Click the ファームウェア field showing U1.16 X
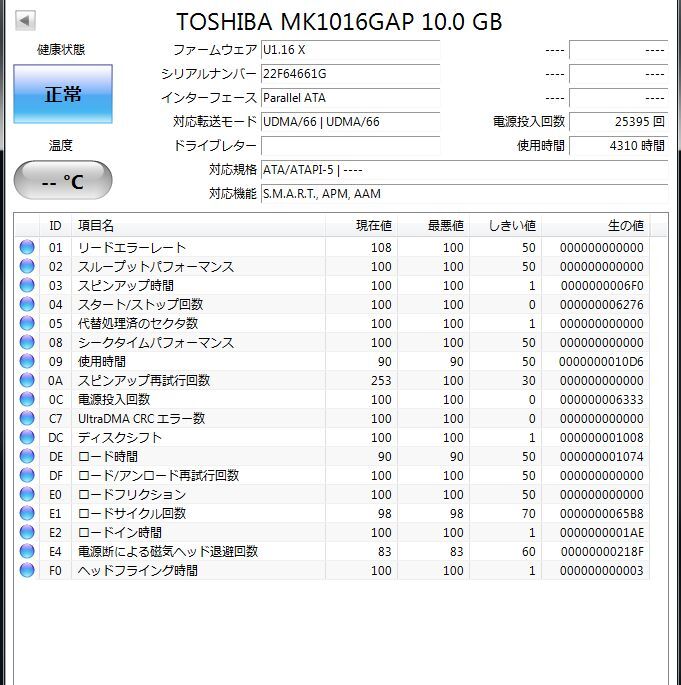Image resolution: width=681 pixels, height=685 pixels. [350, 50]
